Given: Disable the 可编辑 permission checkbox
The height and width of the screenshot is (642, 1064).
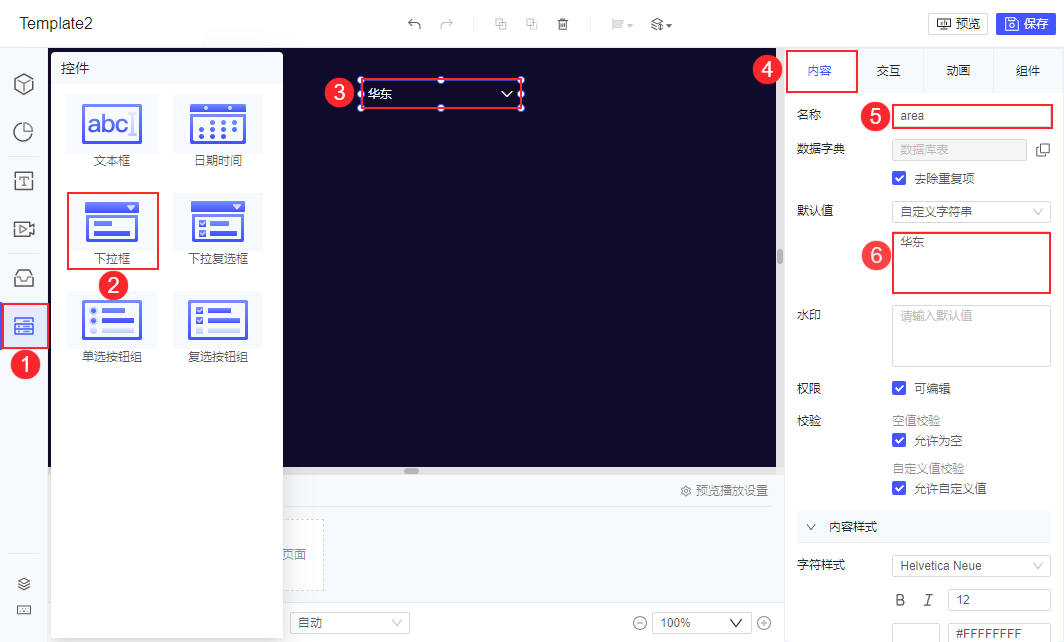Looking at the screenshot, I should pos(898,388).
